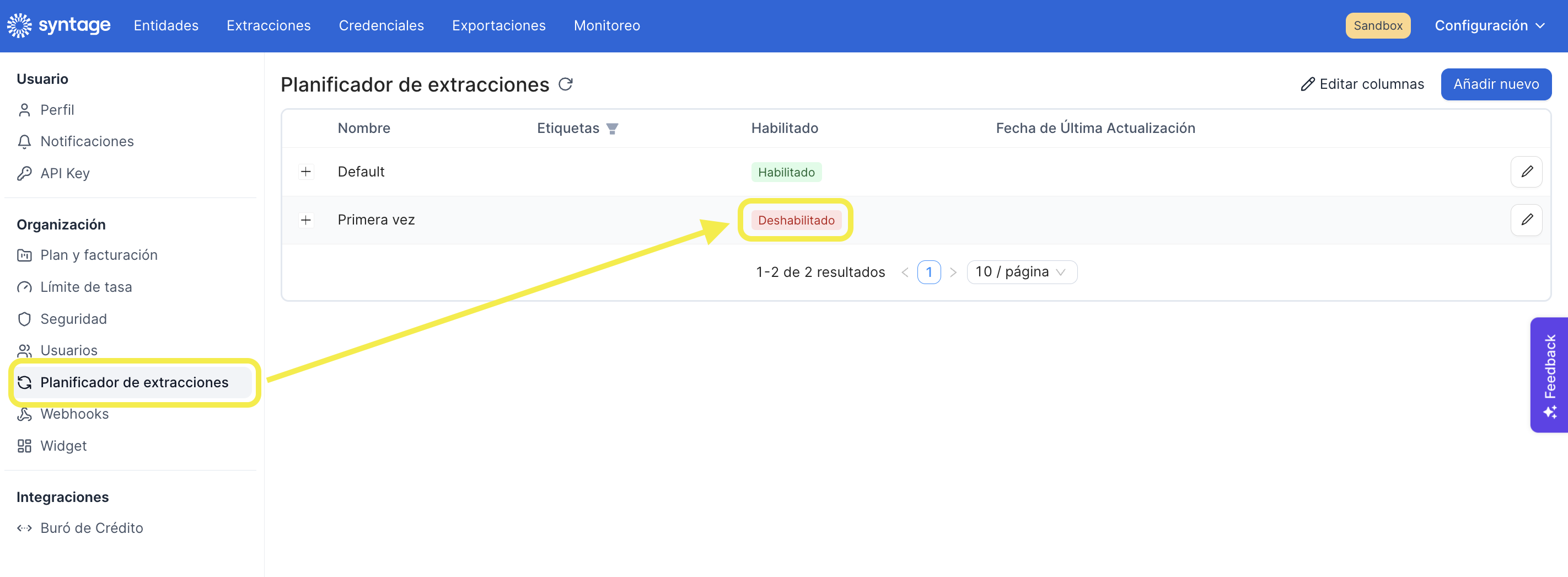Open the Feedback side panel
This screenshot has width=1568, height=577.
pyautogui.click(x=1549, y=375)
